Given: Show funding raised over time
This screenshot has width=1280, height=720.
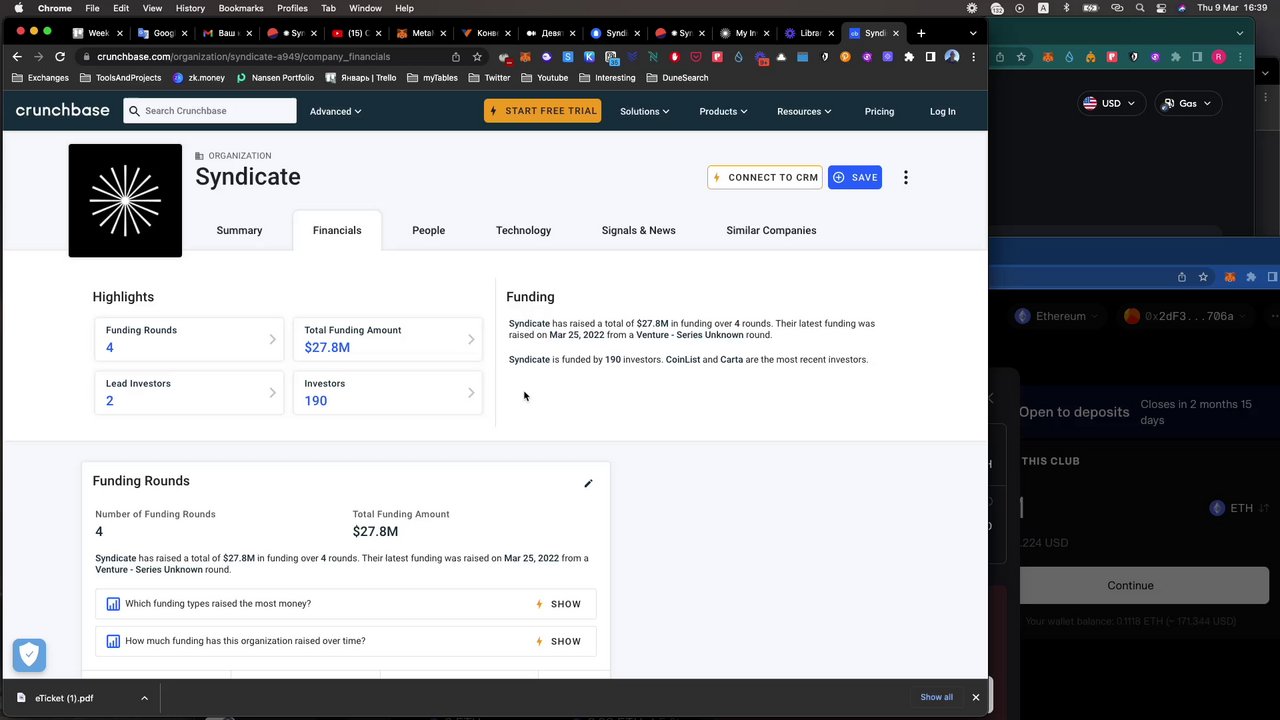Looking at the screenshot, I should (x=558, y=641).
